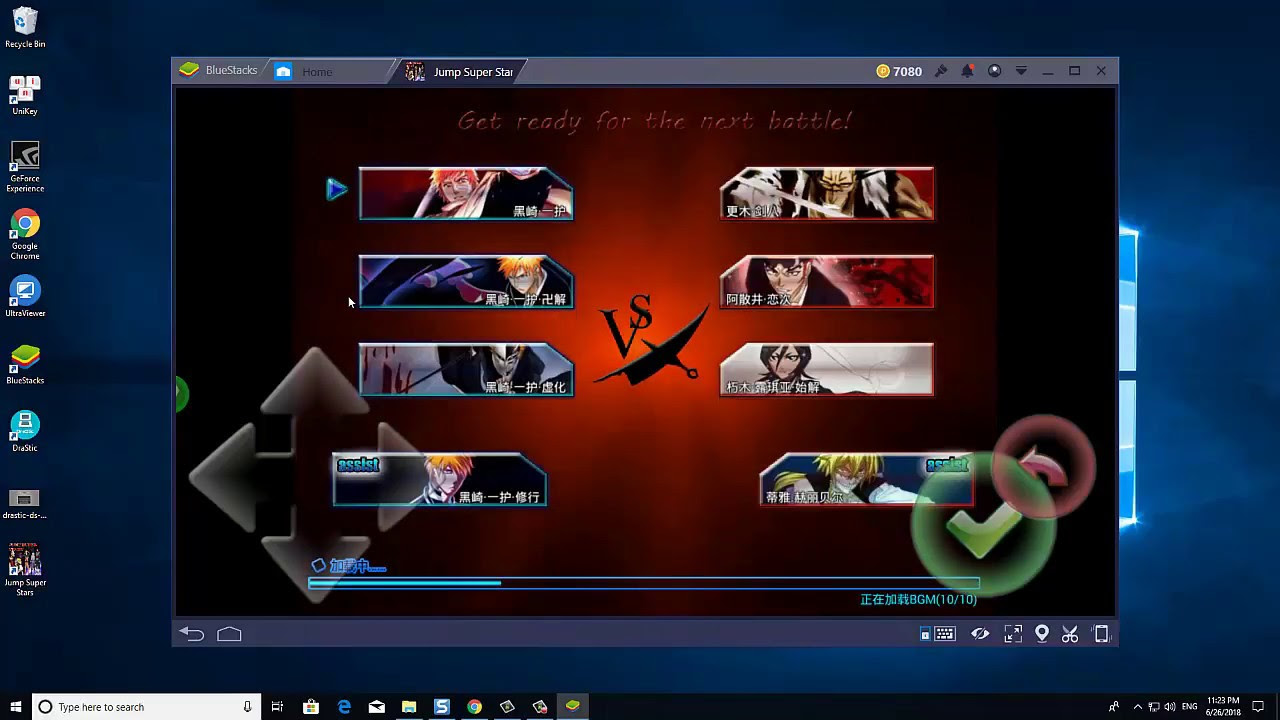
Task: Open UniKey desktop shortcut
Action: tap(25, 95)
